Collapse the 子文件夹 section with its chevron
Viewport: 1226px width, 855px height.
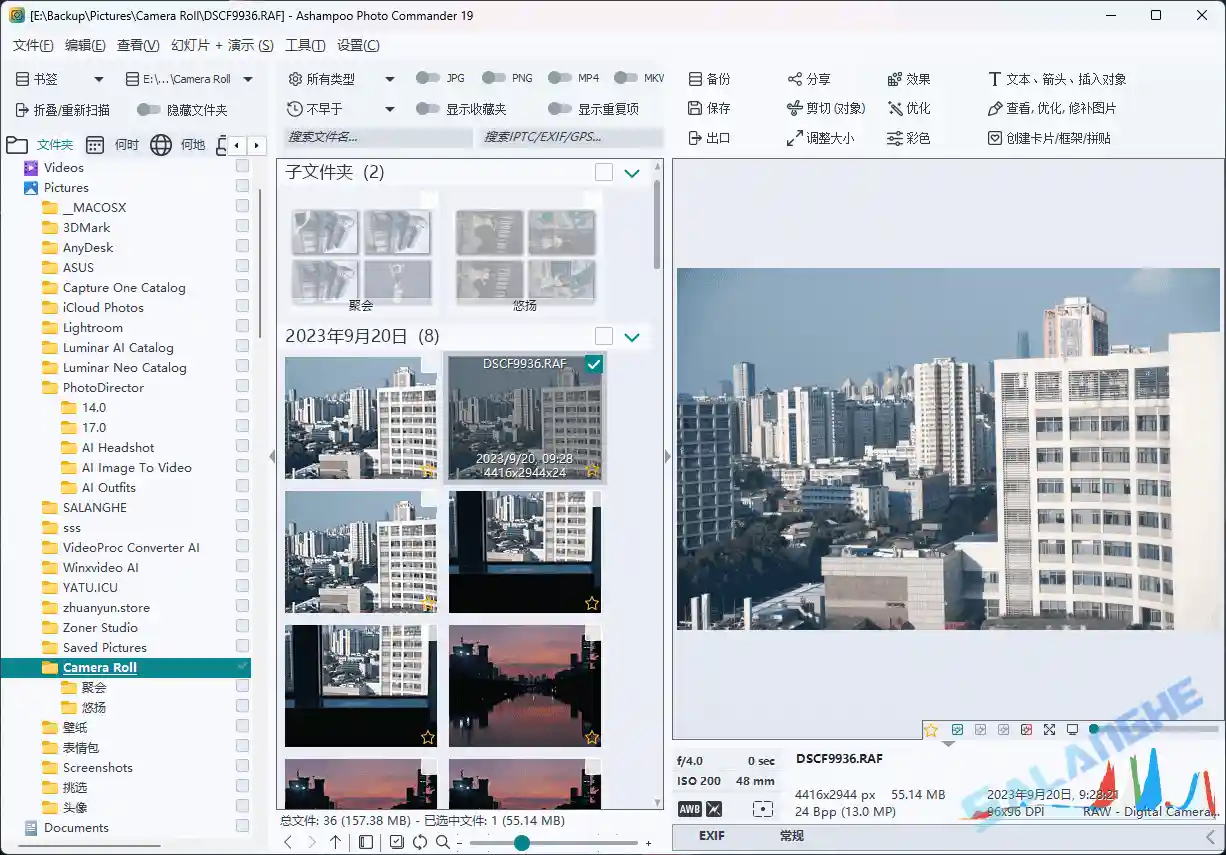[x=631, y=172]
